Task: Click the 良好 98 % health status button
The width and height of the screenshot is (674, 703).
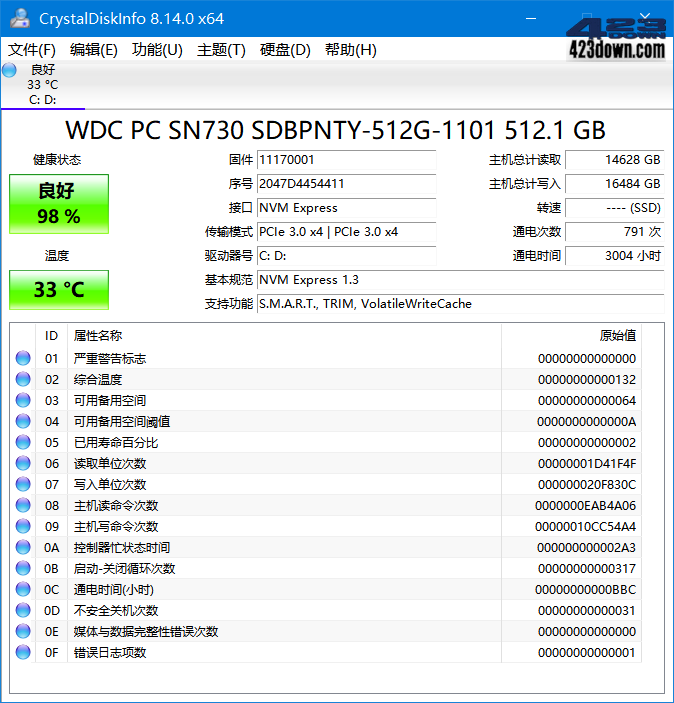Action: click(59, 204)
